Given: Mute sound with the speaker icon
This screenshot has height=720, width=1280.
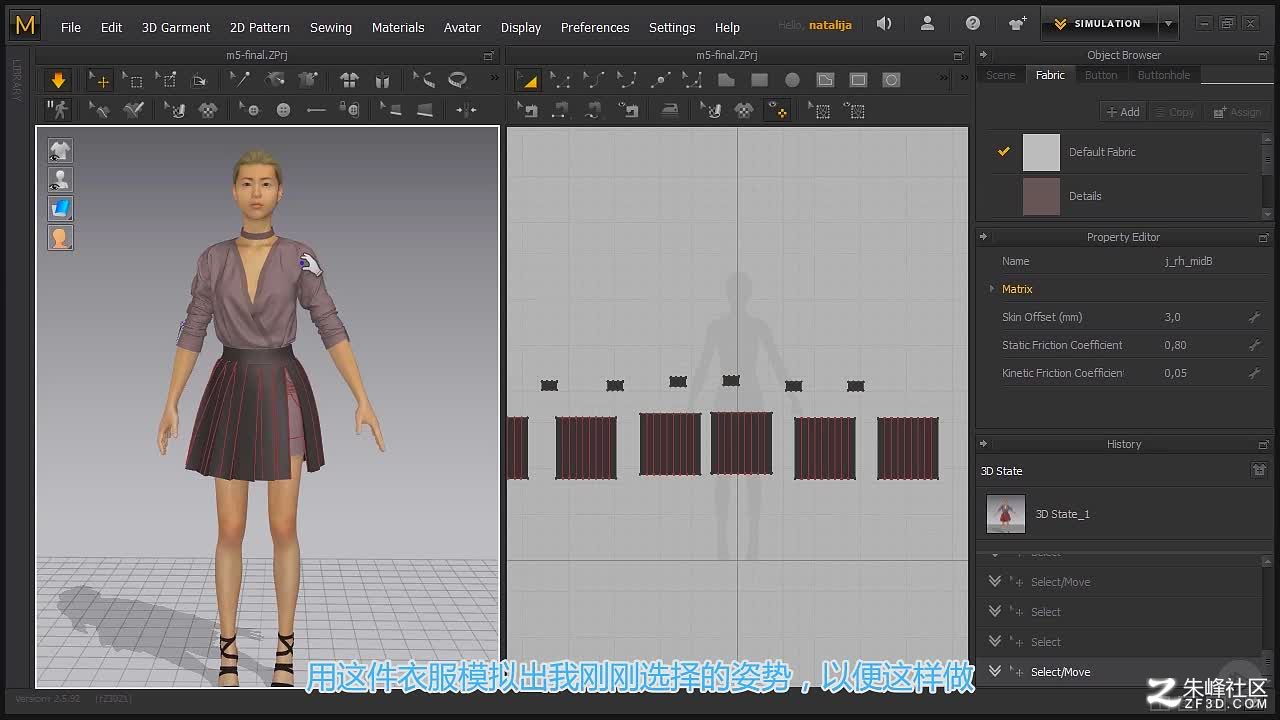Looking at the screenshot, I should pyautogui.click(x=884, y=24).
